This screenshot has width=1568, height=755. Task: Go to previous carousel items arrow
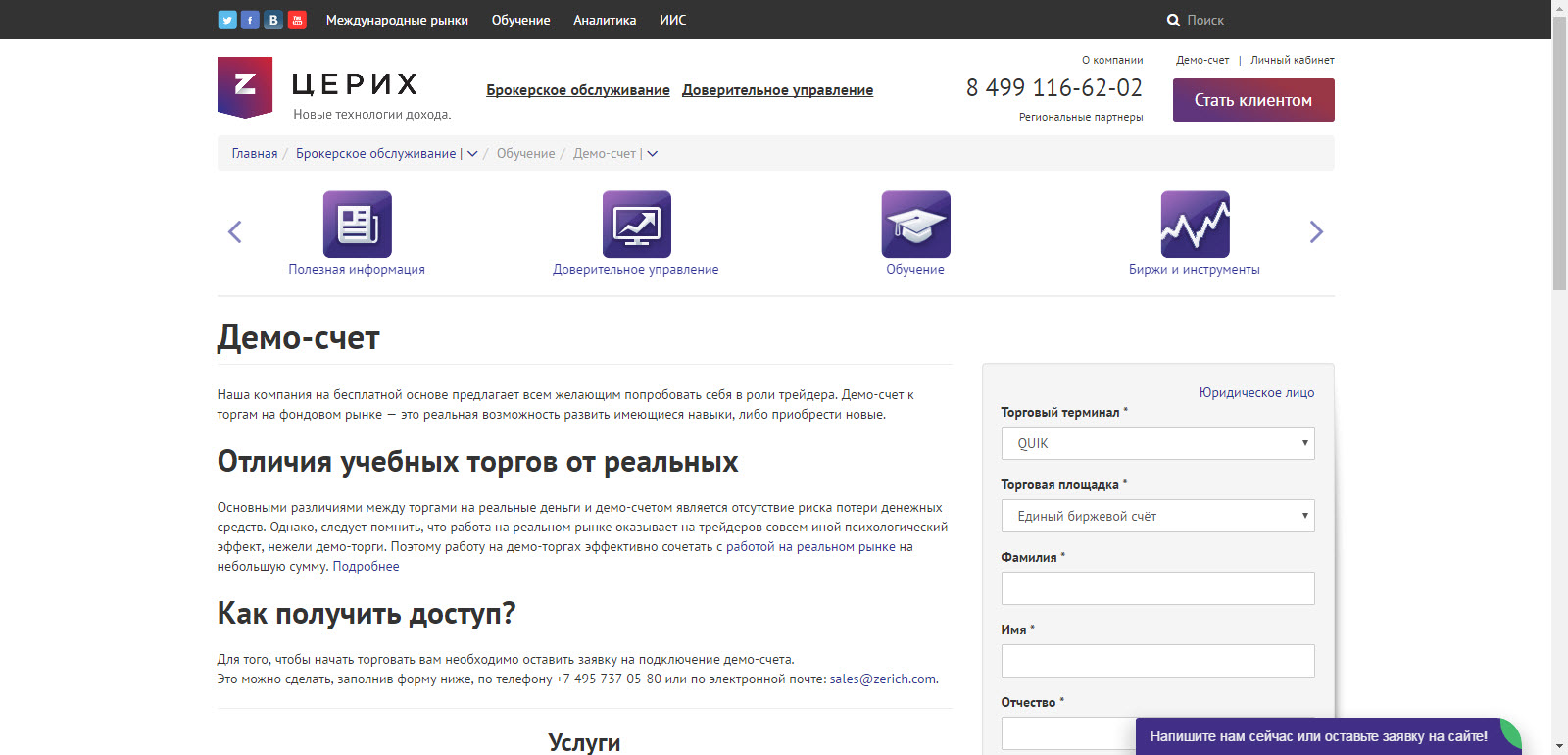pos(234,232)
